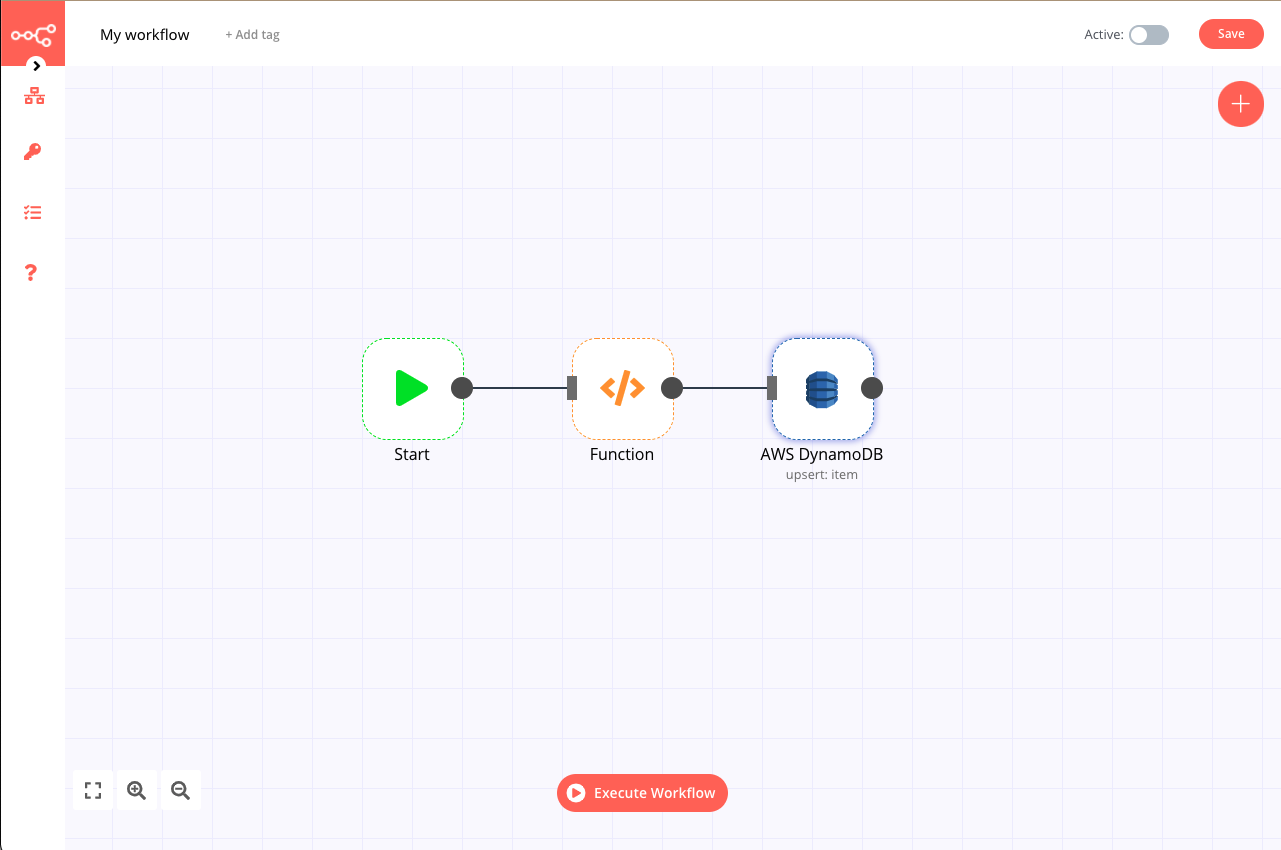Screen dimensions: 1281x850
Task: Open the Function node
Action: pos(622,388)
